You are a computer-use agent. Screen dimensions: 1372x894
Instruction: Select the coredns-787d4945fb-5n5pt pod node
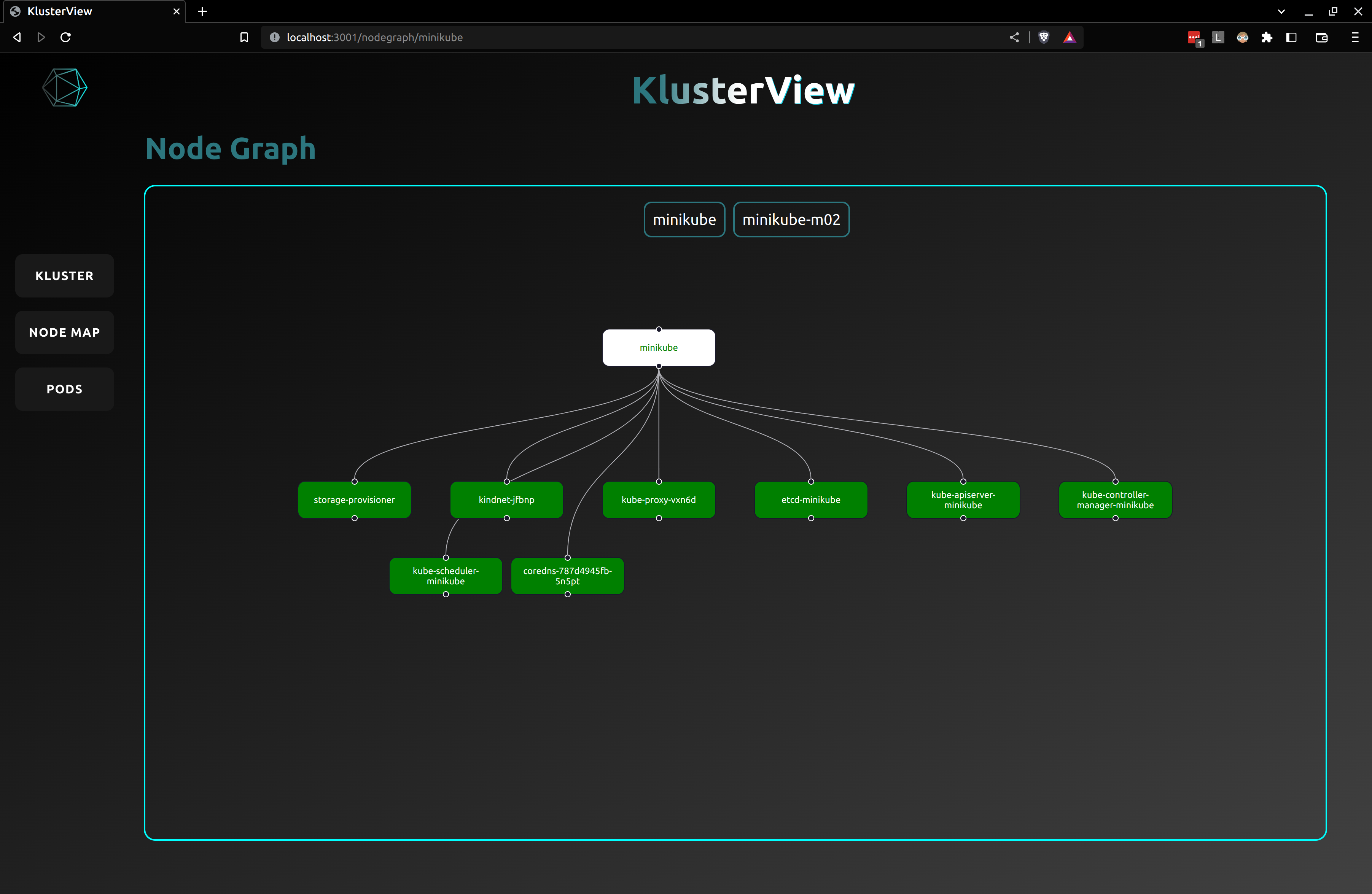(x=568, y=576)
